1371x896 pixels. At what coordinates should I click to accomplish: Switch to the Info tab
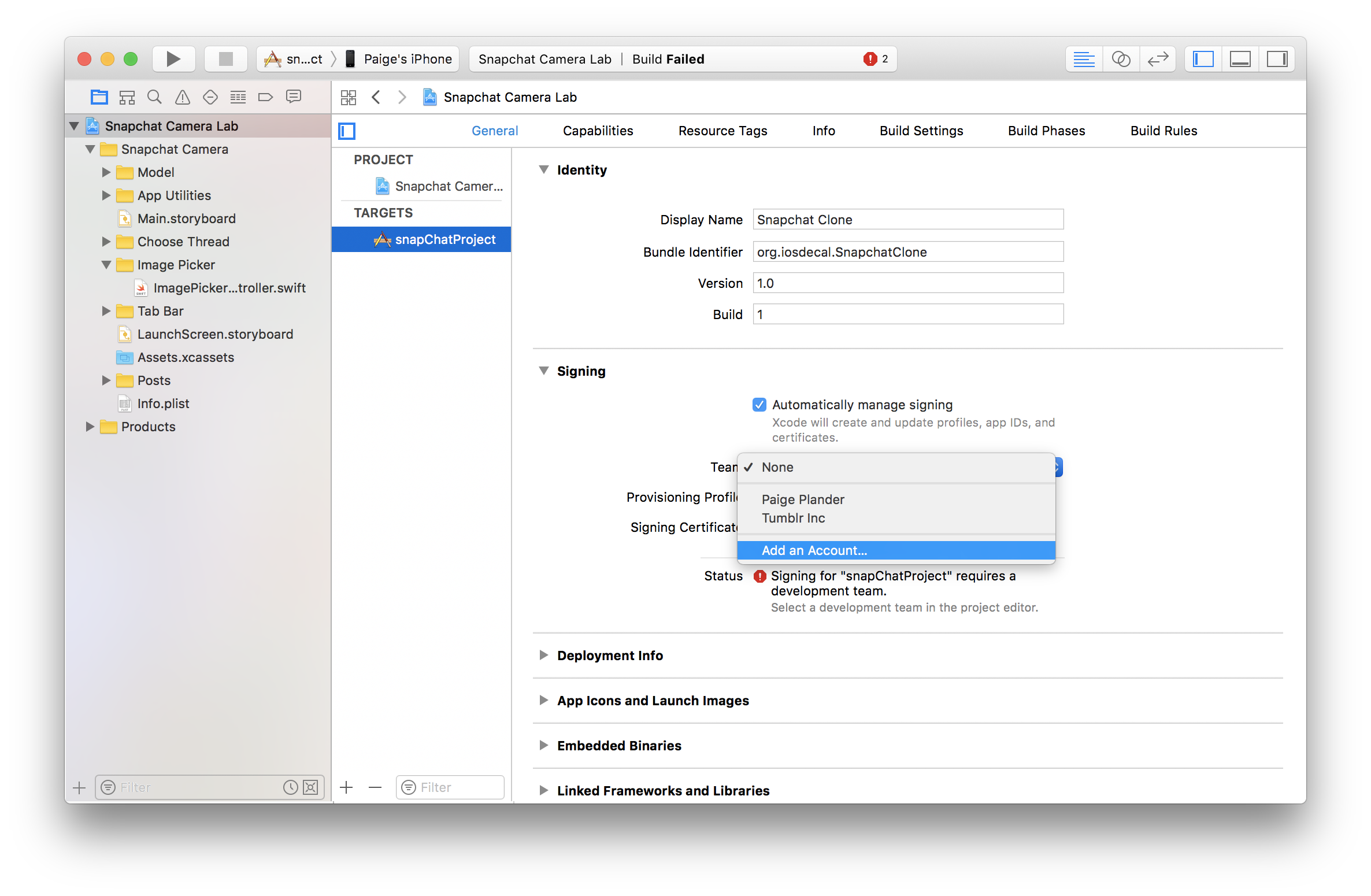click(x=824, y=131)
